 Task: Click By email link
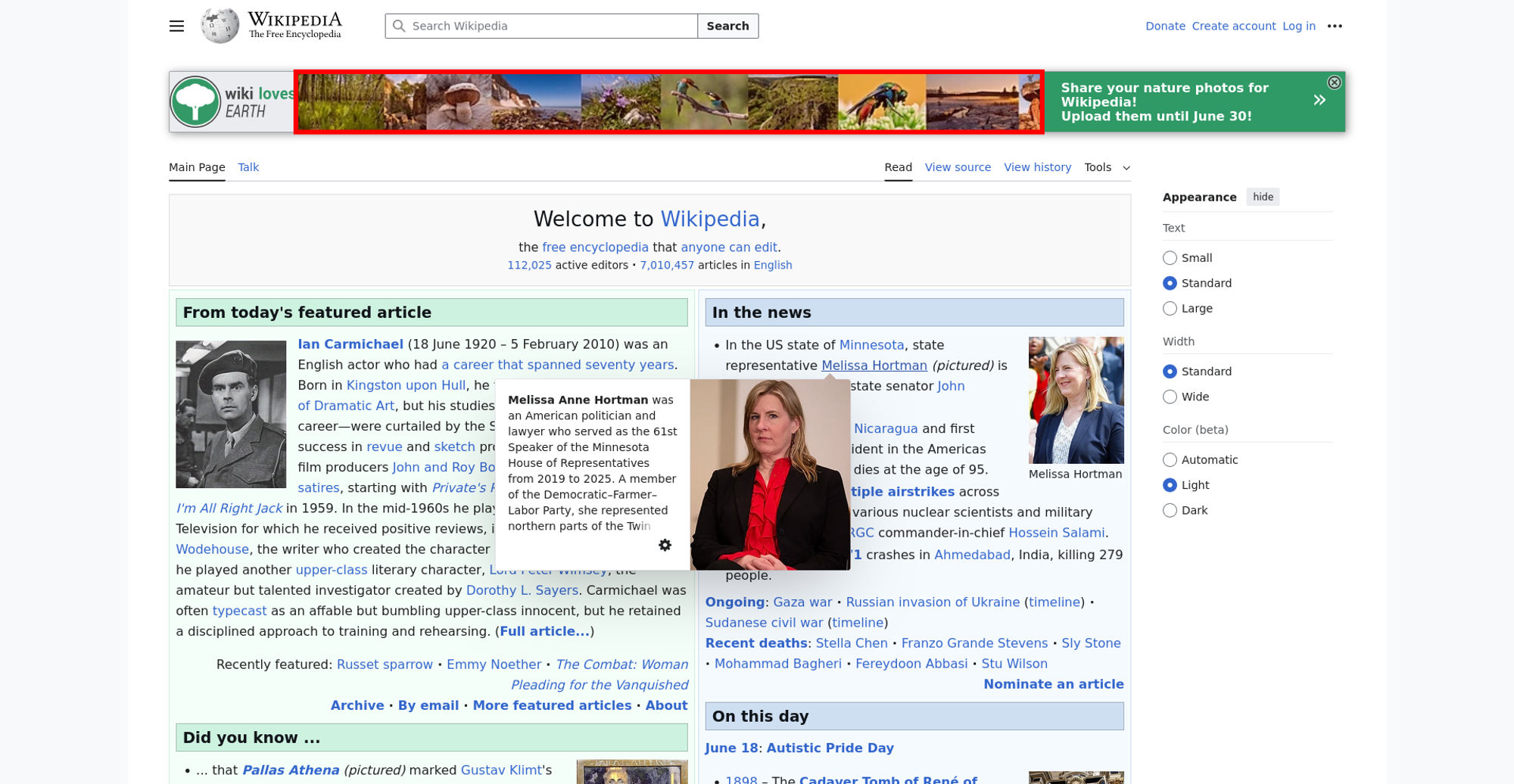click(428, 705)
